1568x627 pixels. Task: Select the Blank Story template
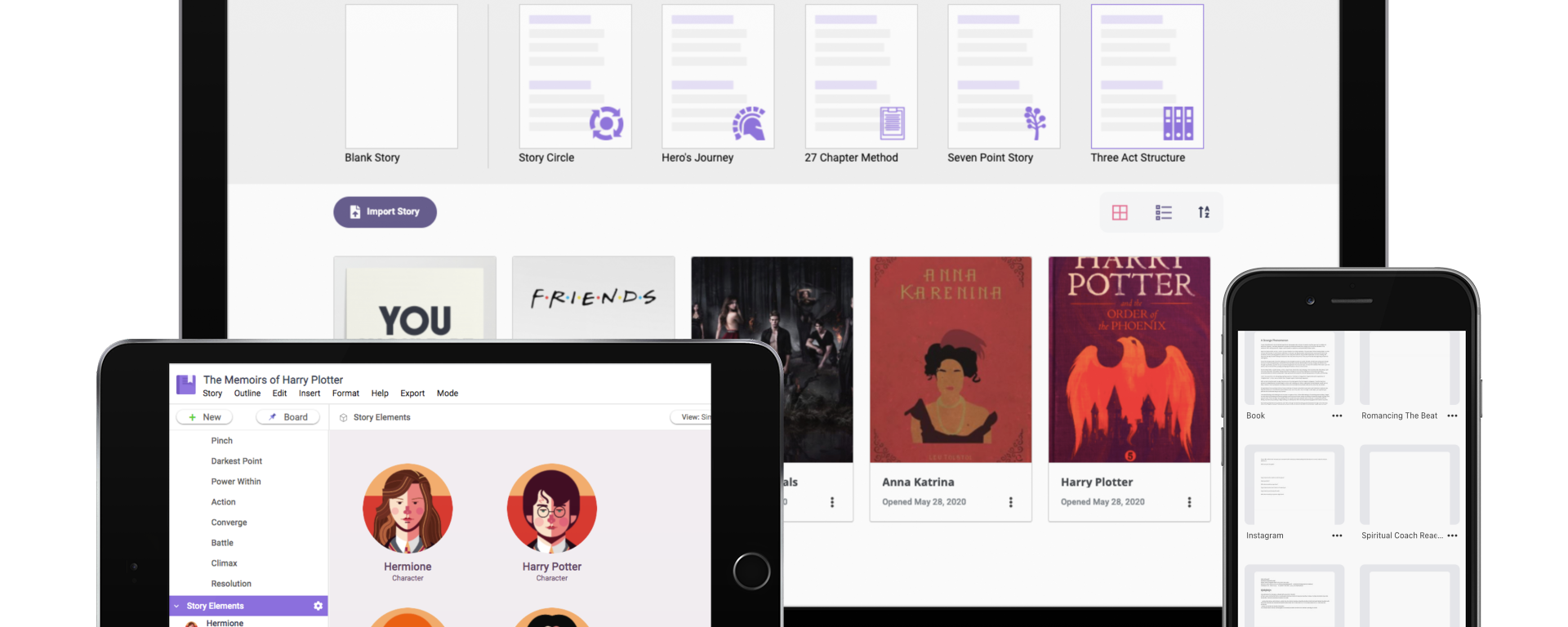[x=401, y=77]
